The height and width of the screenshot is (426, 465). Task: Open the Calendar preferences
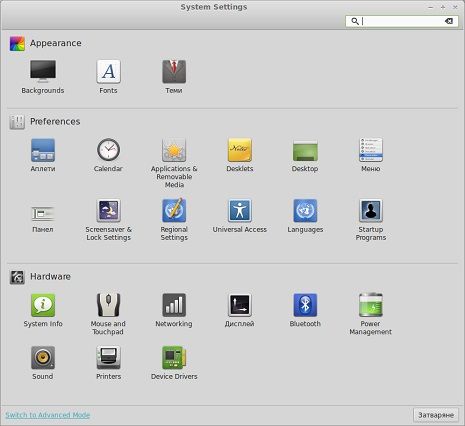coord(108,150)
